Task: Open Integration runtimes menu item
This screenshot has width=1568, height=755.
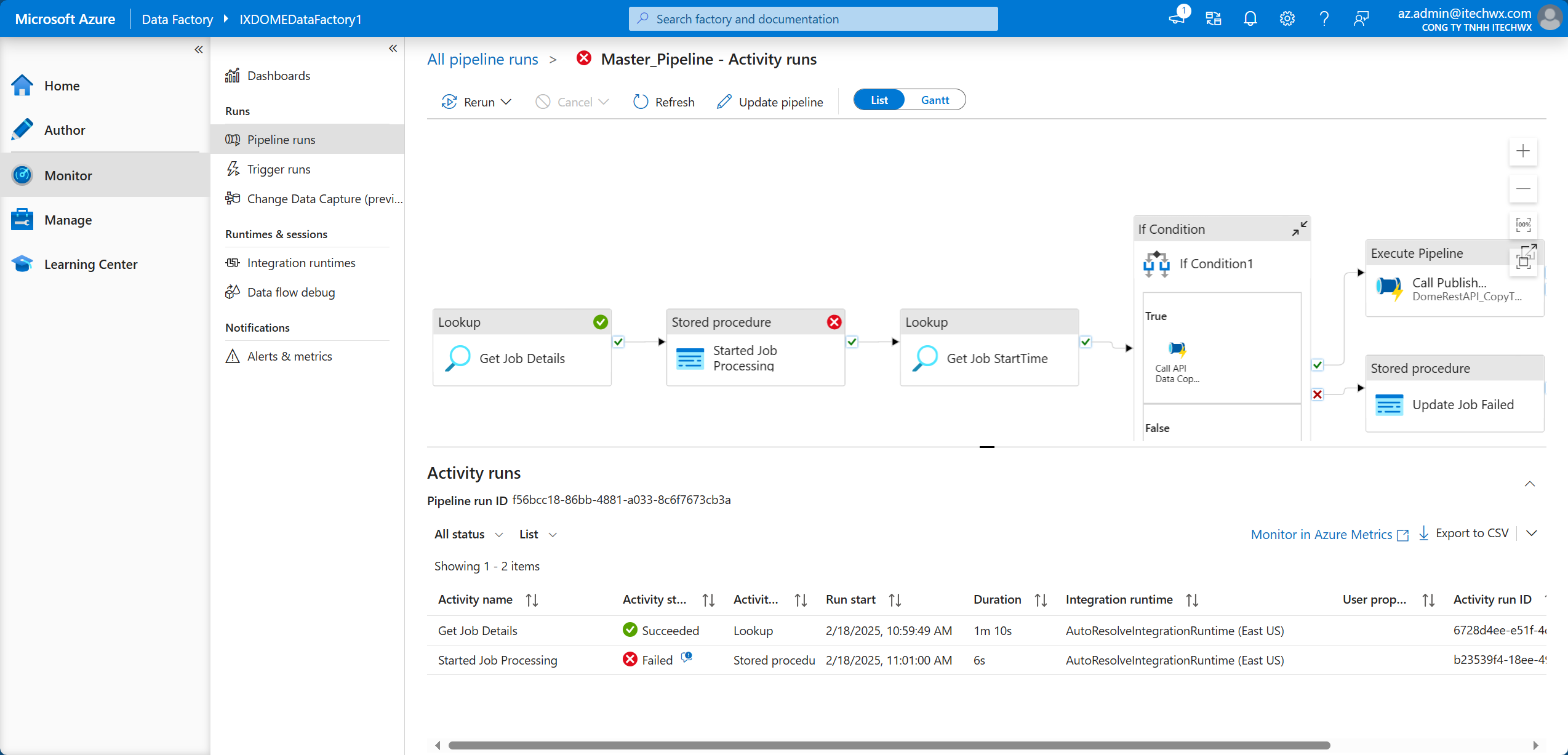Action: coord(290,263)
